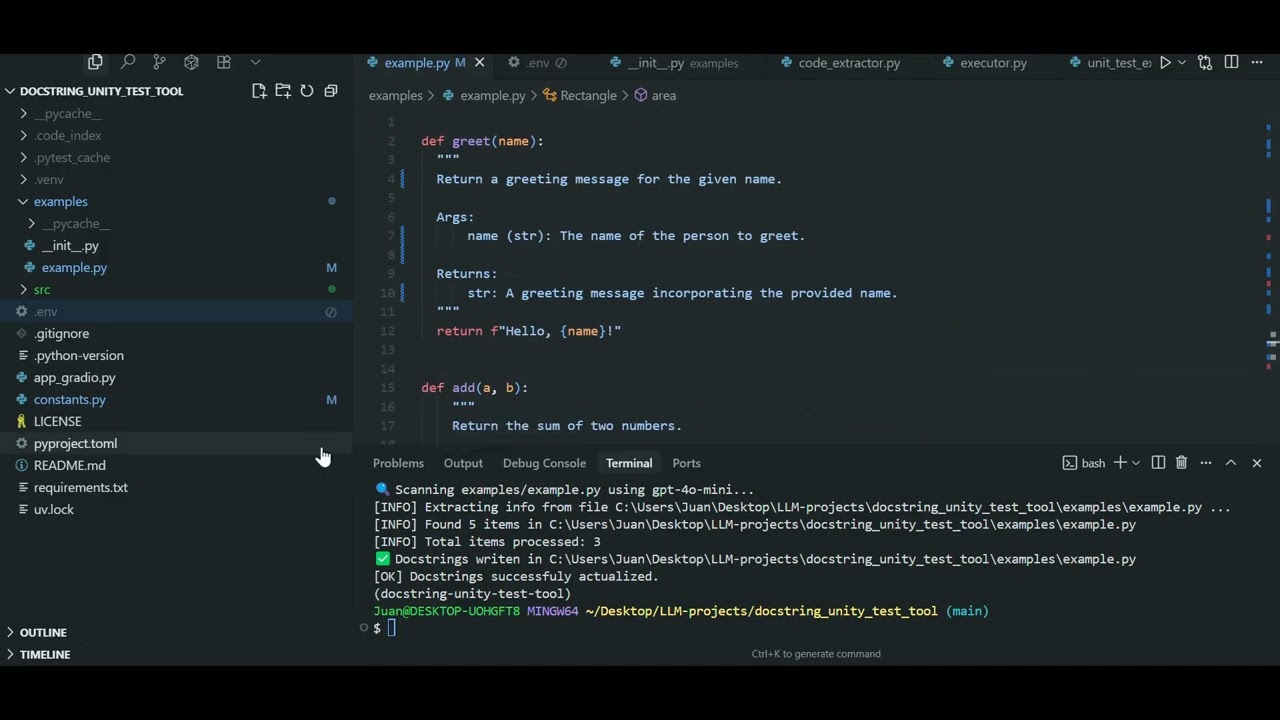The width and height of the screenshot is (1280, 720).
Task: Click the examples breadcrumb segment
Action: click(395, 95)
